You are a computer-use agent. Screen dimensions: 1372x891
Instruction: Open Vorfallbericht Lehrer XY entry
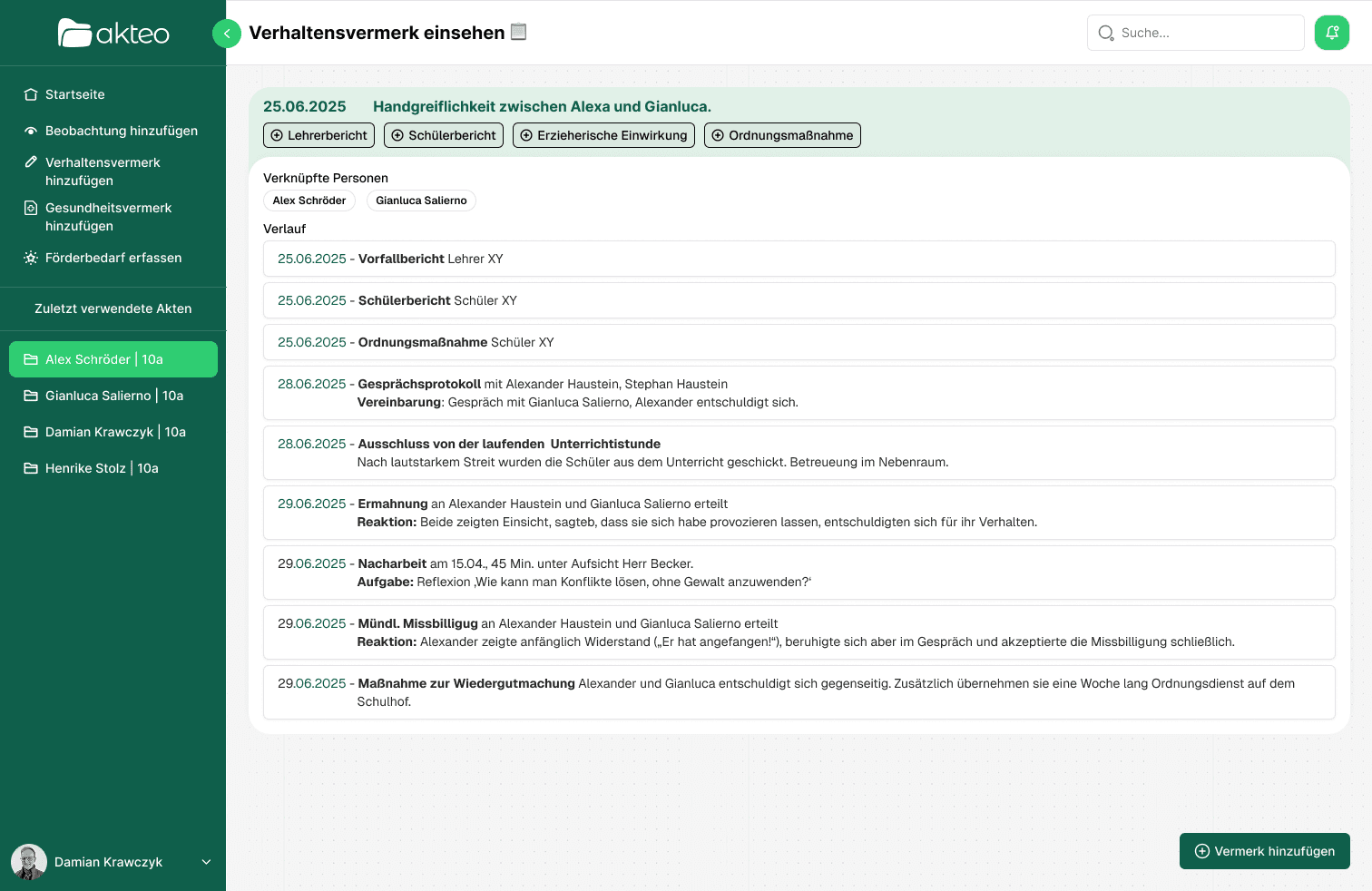pos(799,259)
